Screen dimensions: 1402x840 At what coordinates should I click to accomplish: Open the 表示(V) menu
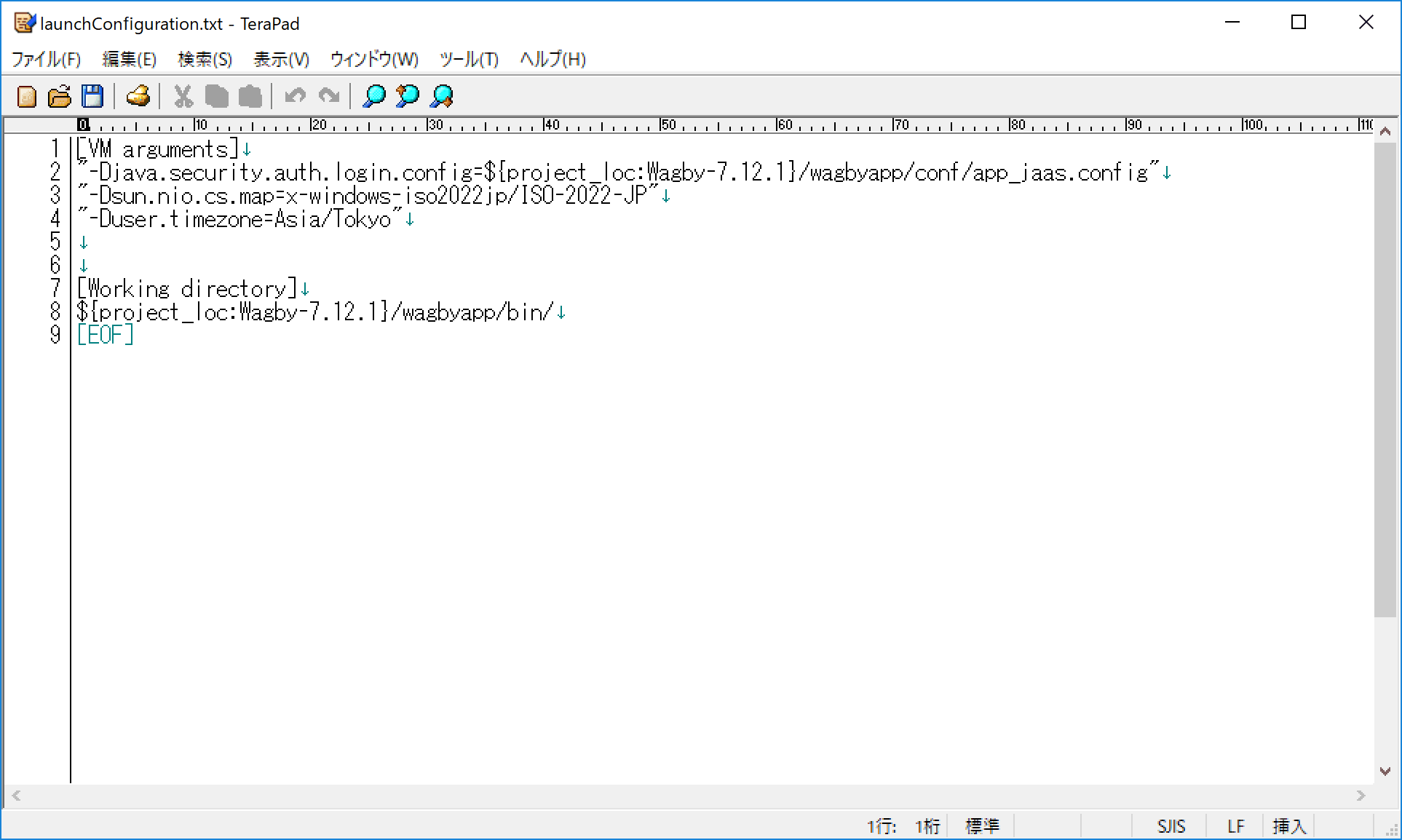point(281,59)
